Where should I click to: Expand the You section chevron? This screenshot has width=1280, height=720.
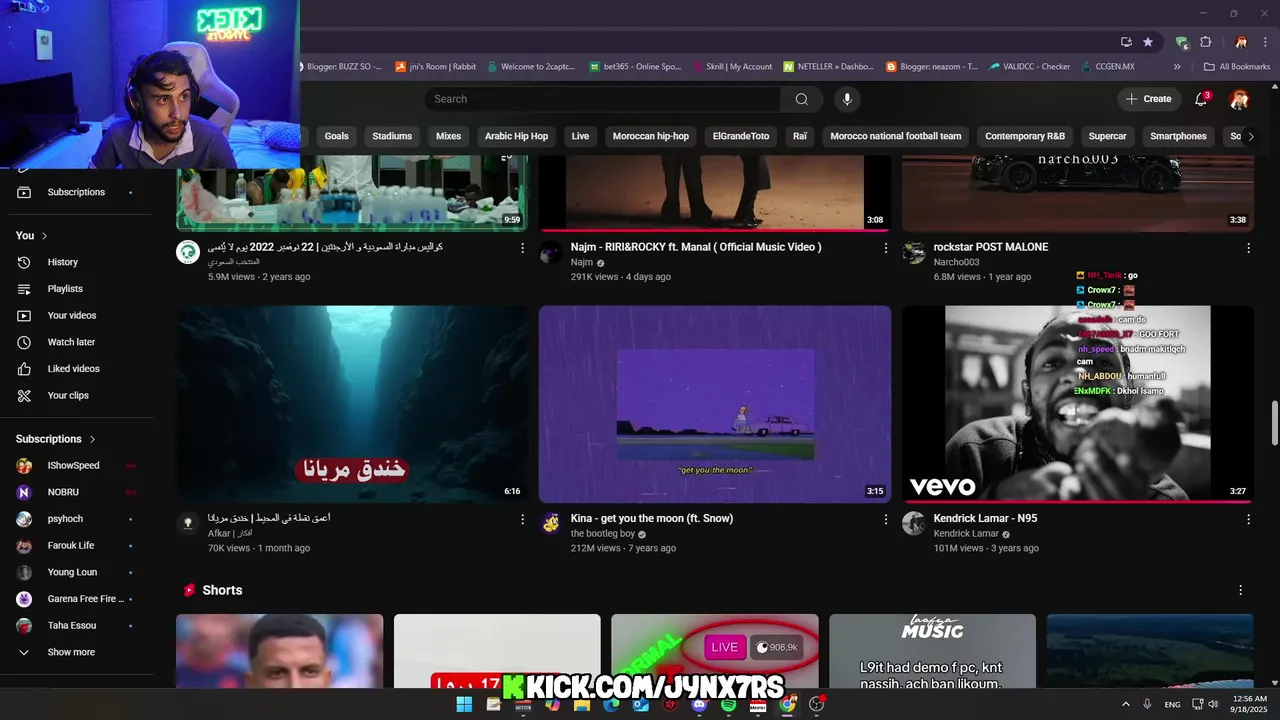click(44, 236)
